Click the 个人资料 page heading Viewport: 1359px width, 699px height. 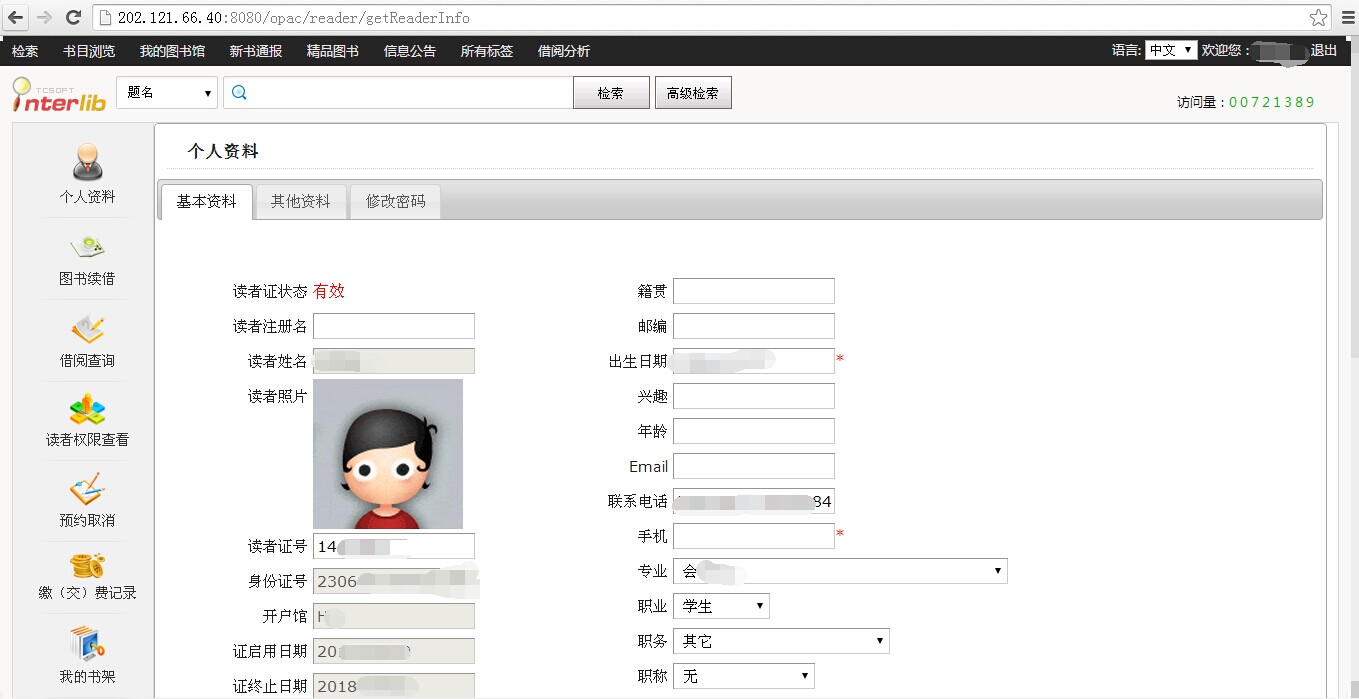(223, 152)
